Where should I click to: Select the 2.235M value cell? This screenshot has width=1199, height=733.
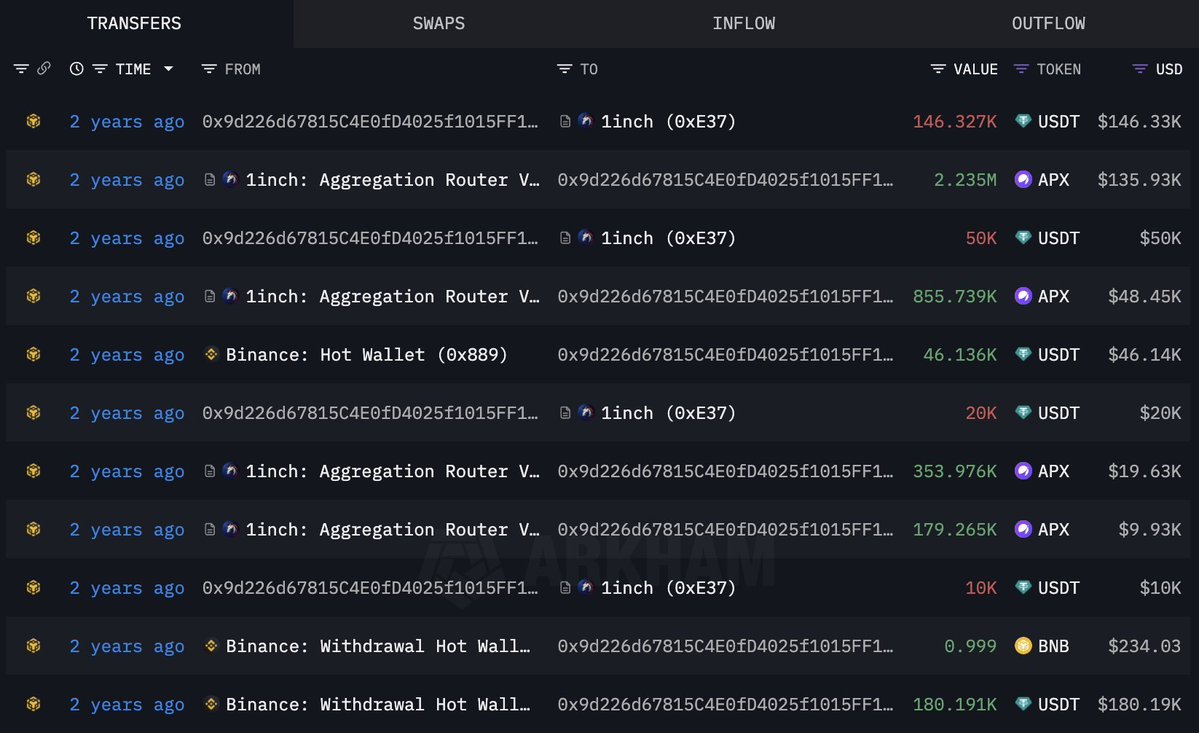(x=965, y=180)
